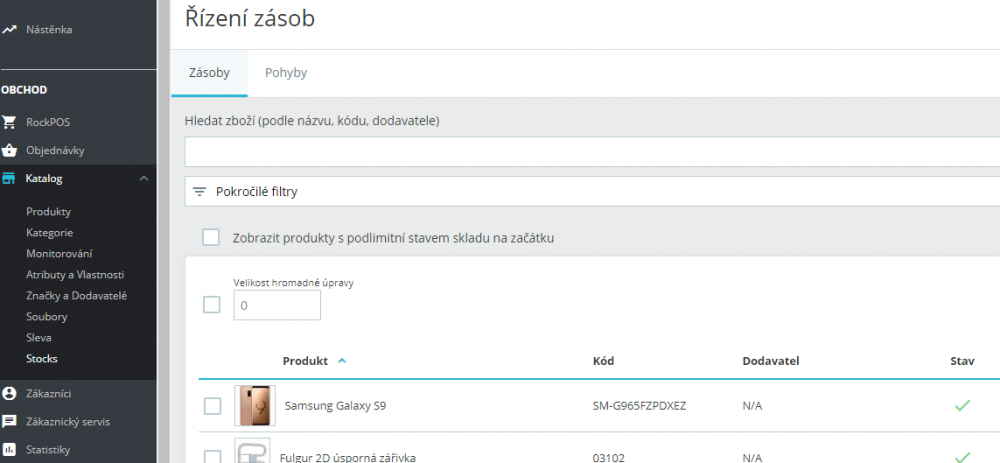Screen dimensions: 1000x463
Task: Click the Objednávky basket icon
Action: [9, 151]
